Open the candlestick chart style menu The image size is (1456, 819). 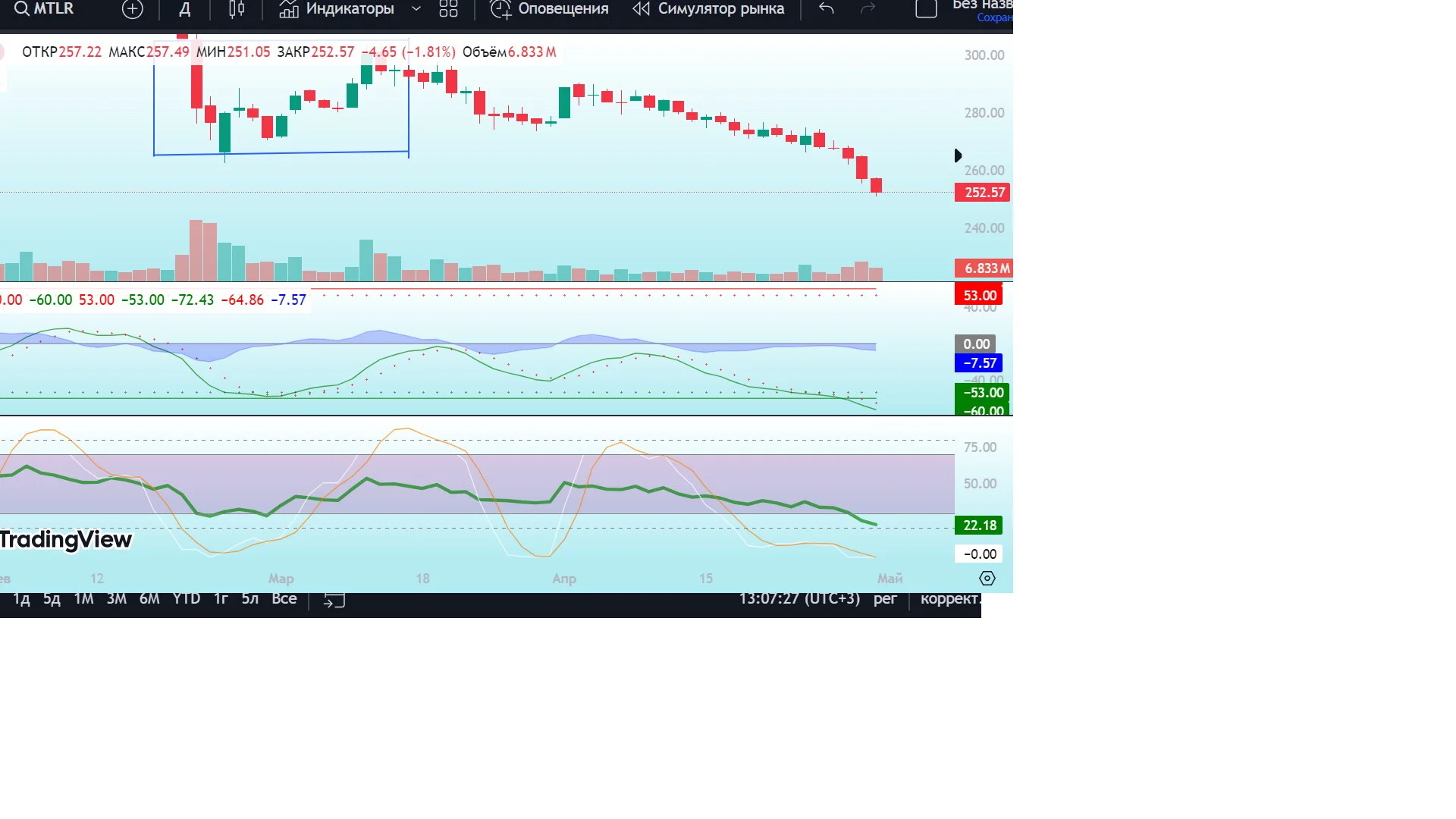(x=237, y=9)
